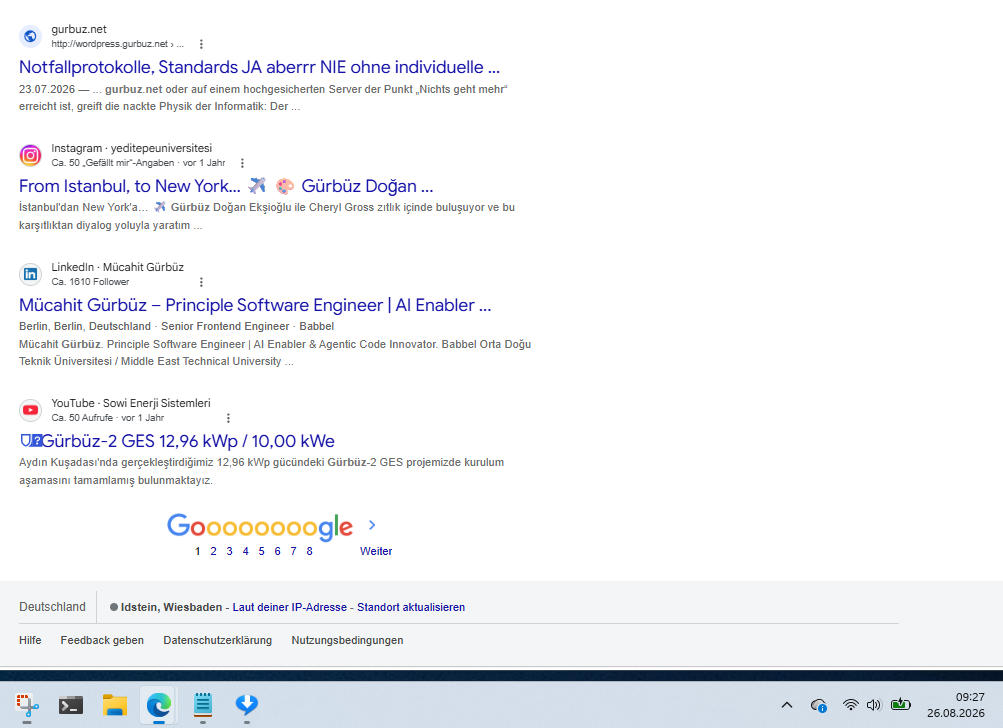This screenshot has height=728, width=1003.
Task: Open the blue download-arrow app in taskbar
Action: [x=247, y=705]
